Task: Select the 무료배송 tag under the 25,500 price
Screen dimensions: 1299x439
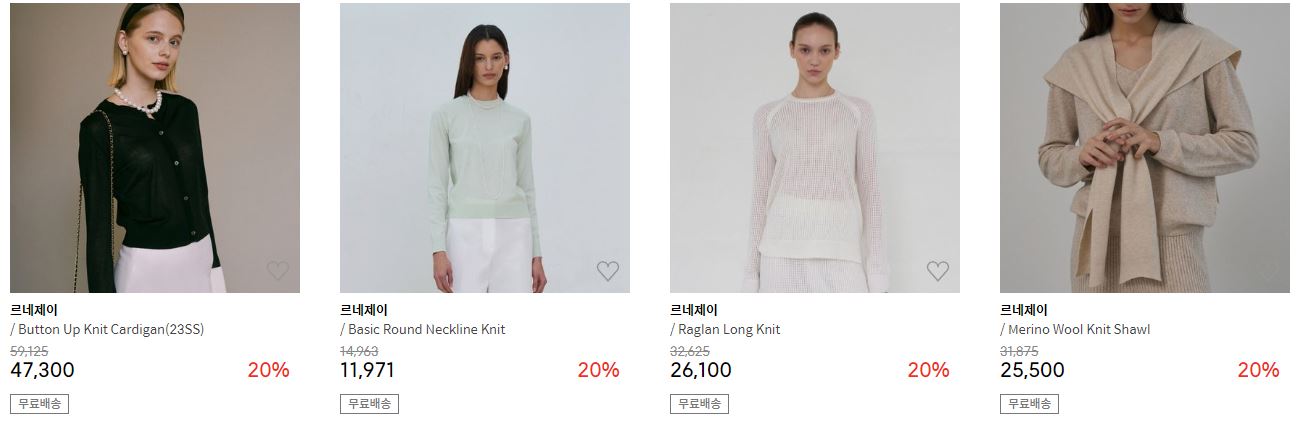Action: (1029, 404)
